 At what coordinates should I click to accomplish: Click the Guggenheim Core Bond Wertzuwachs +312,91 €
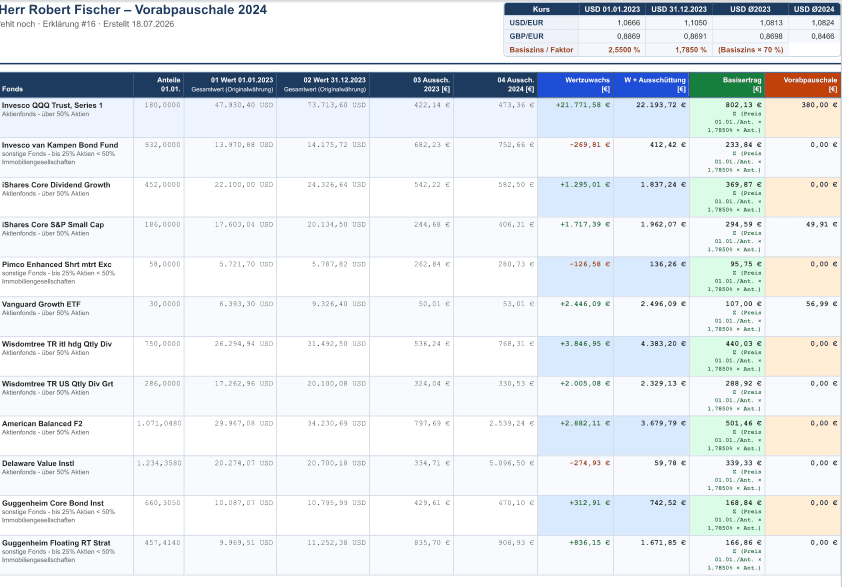590,503
